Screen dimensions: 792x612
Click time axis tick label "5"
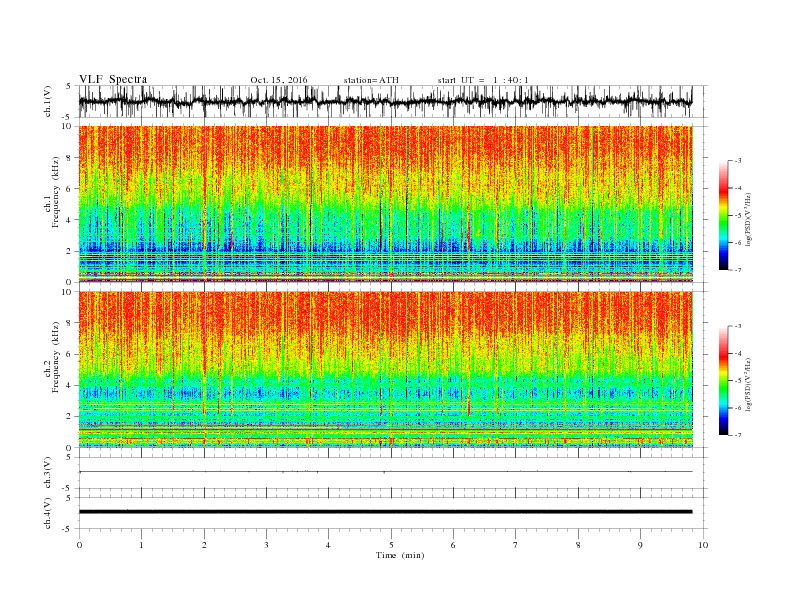coord(391,545)
